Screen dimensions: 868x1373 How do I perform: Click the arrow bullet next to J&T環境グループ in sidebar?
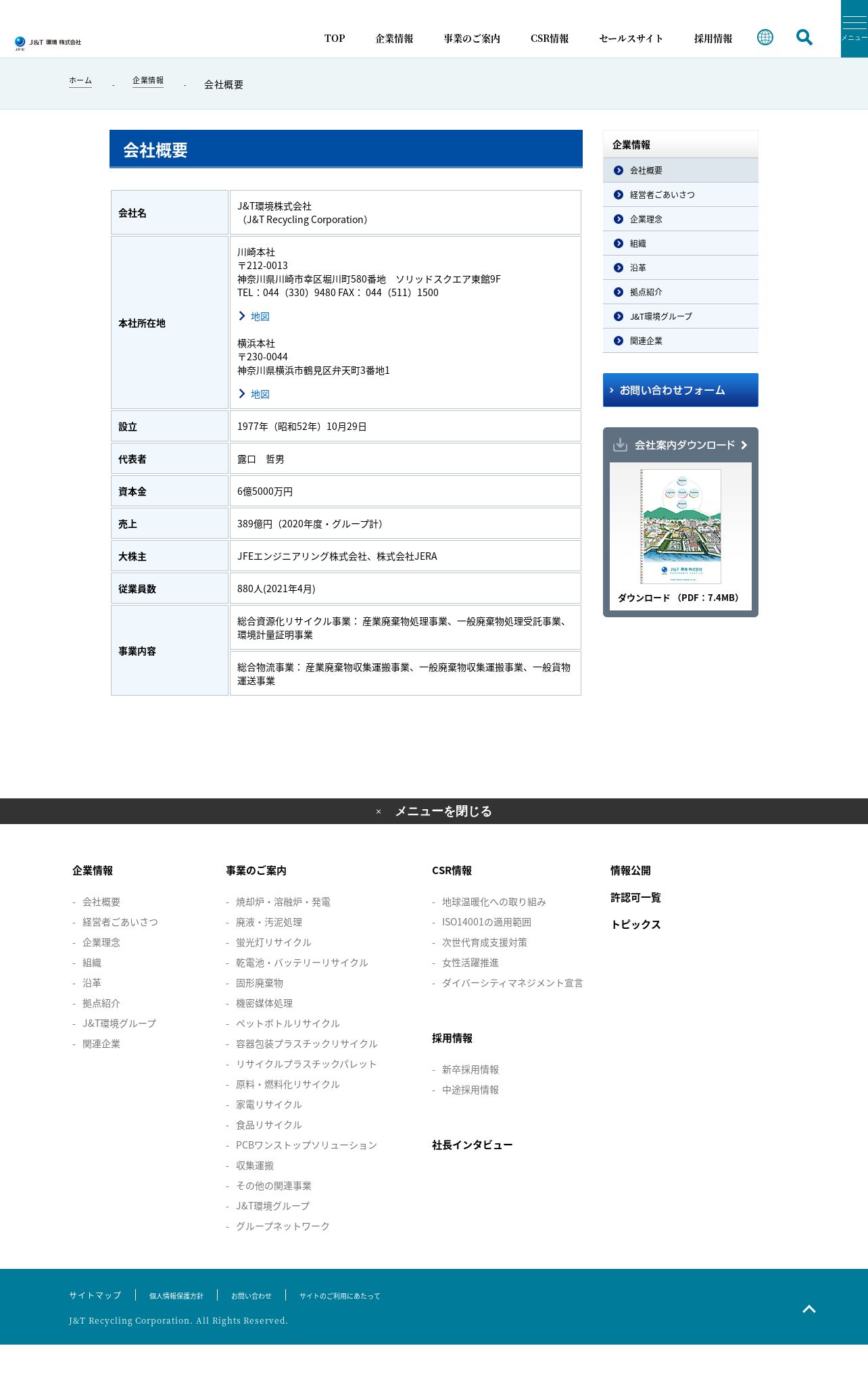point(619,316)
